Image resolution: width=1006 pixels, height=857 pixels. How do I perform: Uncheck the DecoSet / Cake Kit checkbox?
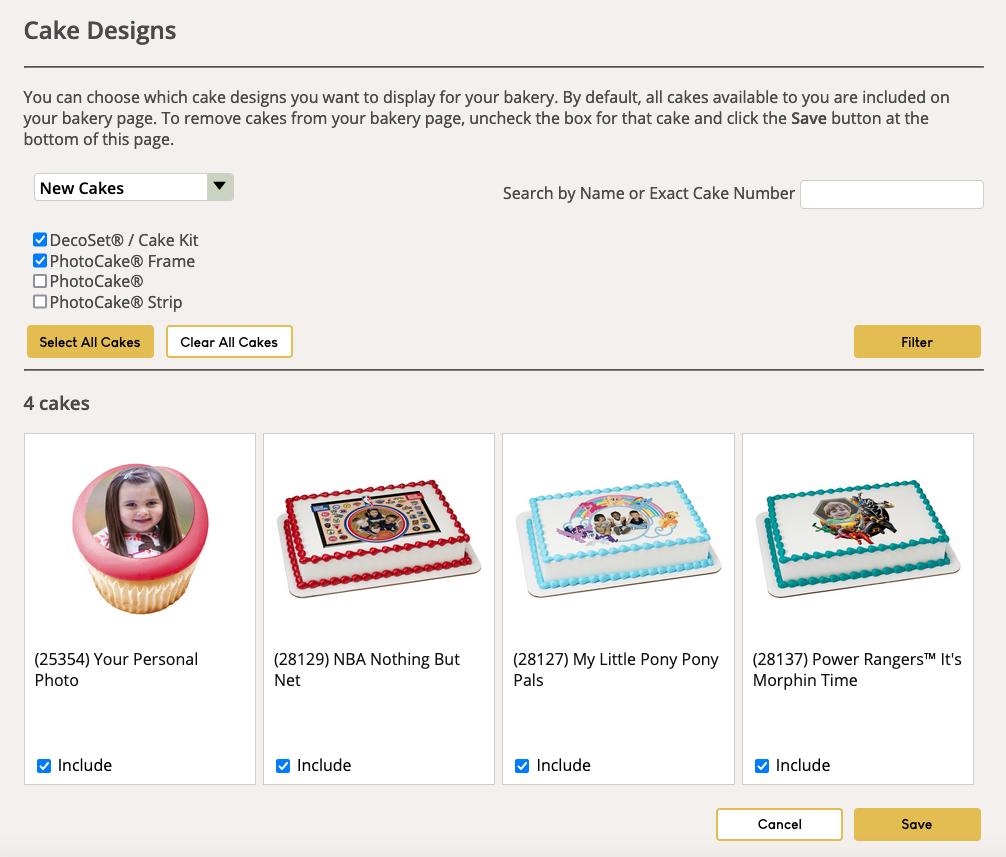tap(40, 240)
